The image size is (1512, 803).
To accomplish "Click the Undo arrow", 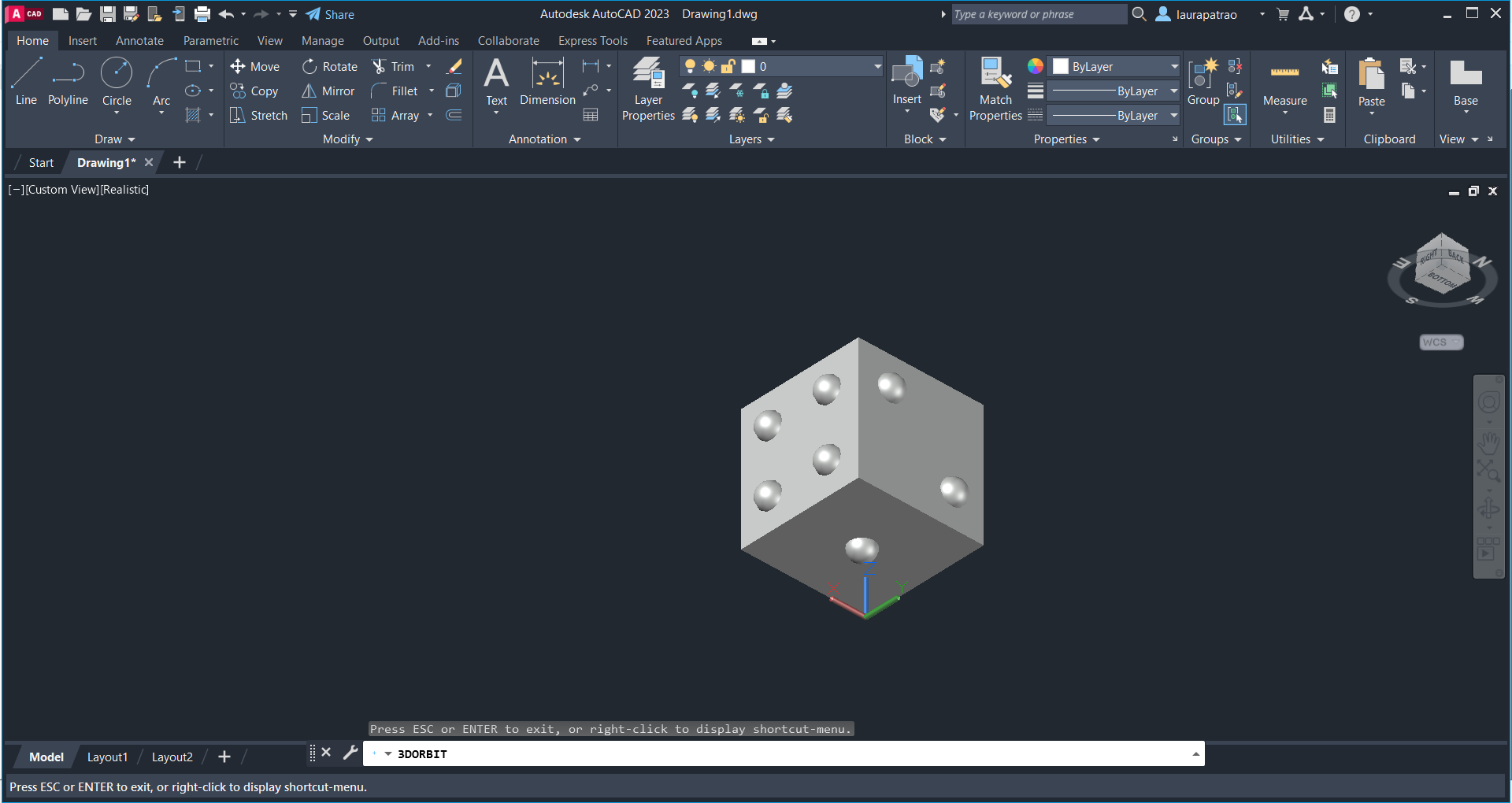I will [x=226, y=14].
